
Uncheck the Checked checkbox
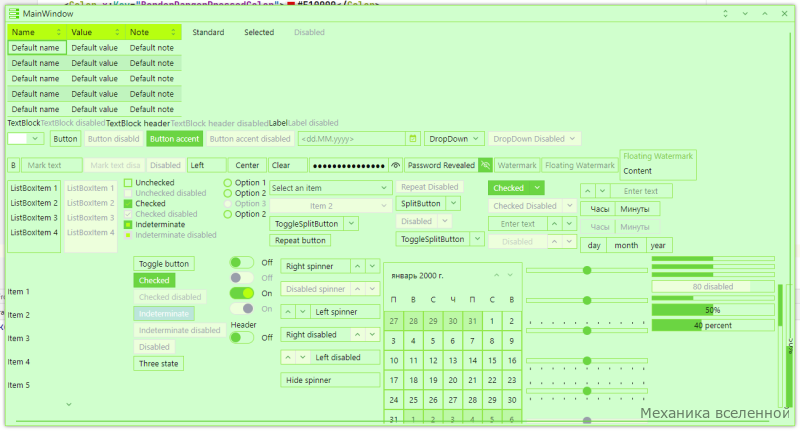click(x=128, y=204)
